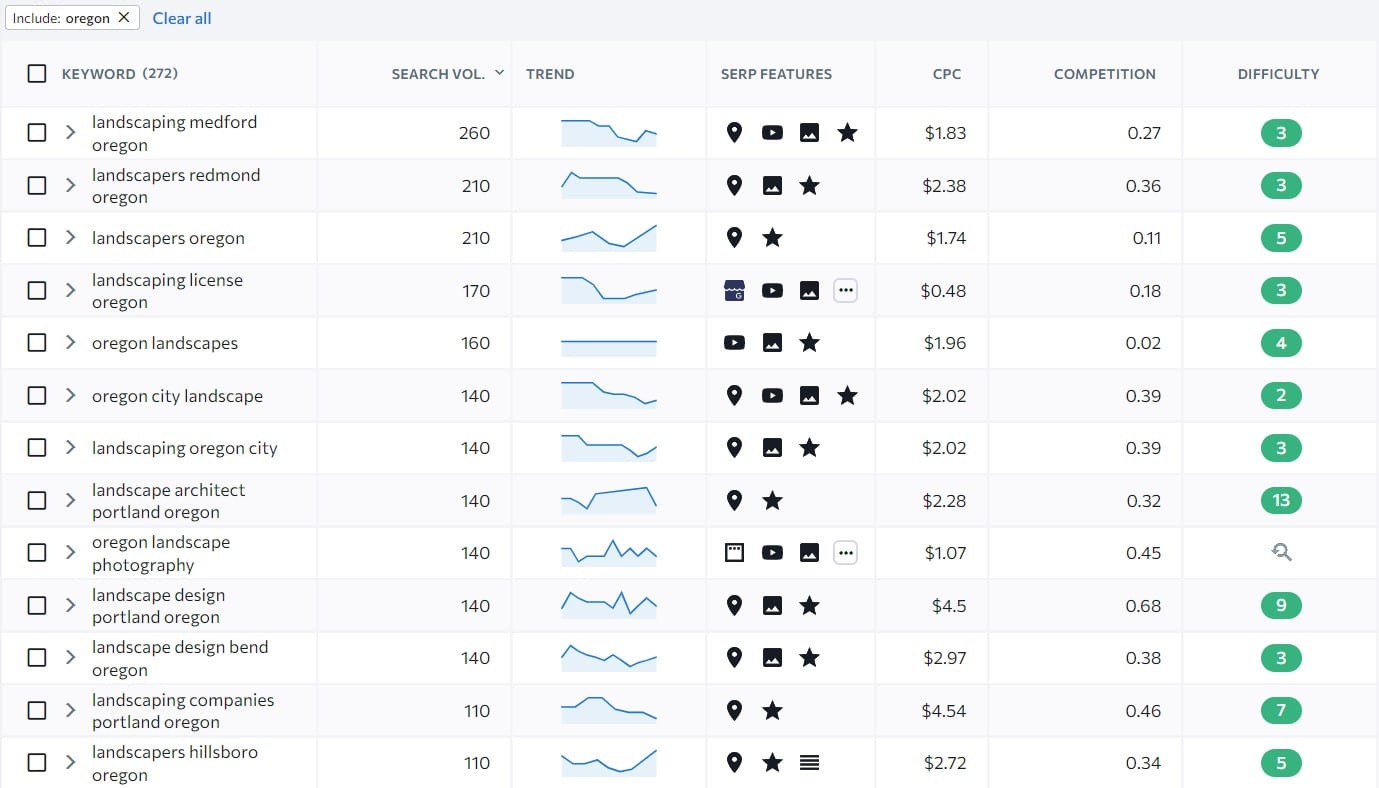Sort by Keyword column header
Image resolution: width=1379 pixels, height=788 pixels.
click(x=120, y=74)
